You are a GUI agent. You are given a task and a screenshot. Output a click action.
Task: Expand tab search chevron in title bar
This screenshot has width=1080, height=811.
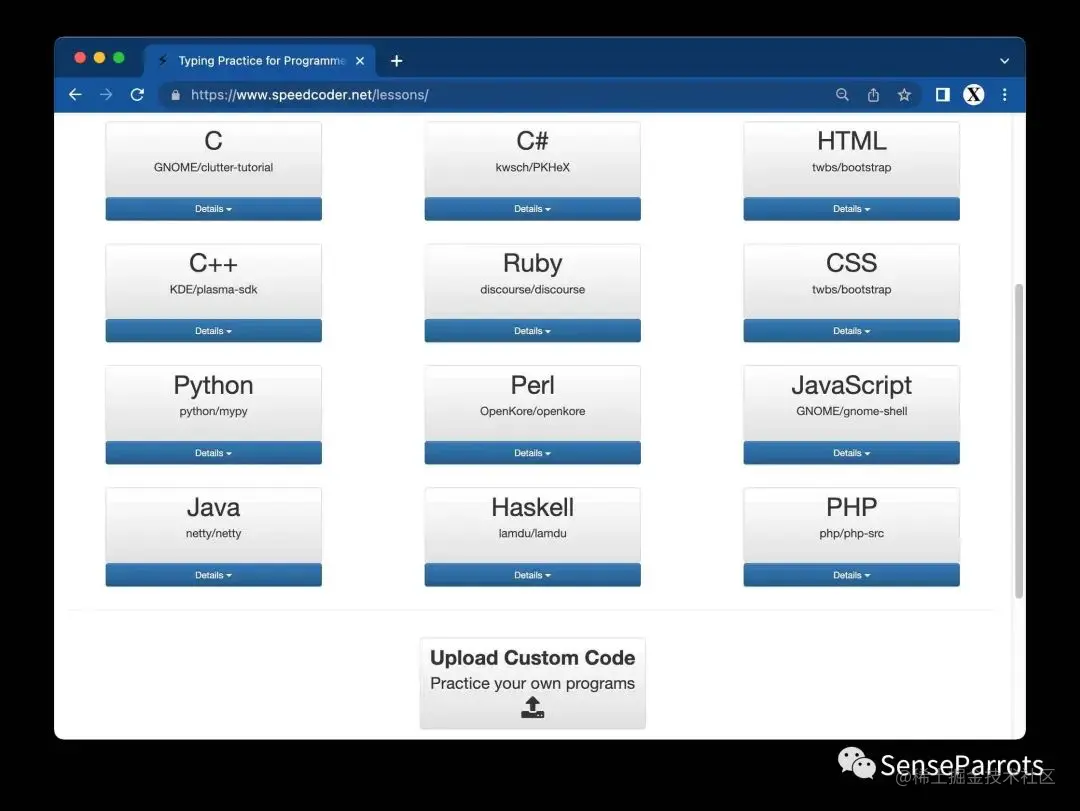[x=1004, y=61]
